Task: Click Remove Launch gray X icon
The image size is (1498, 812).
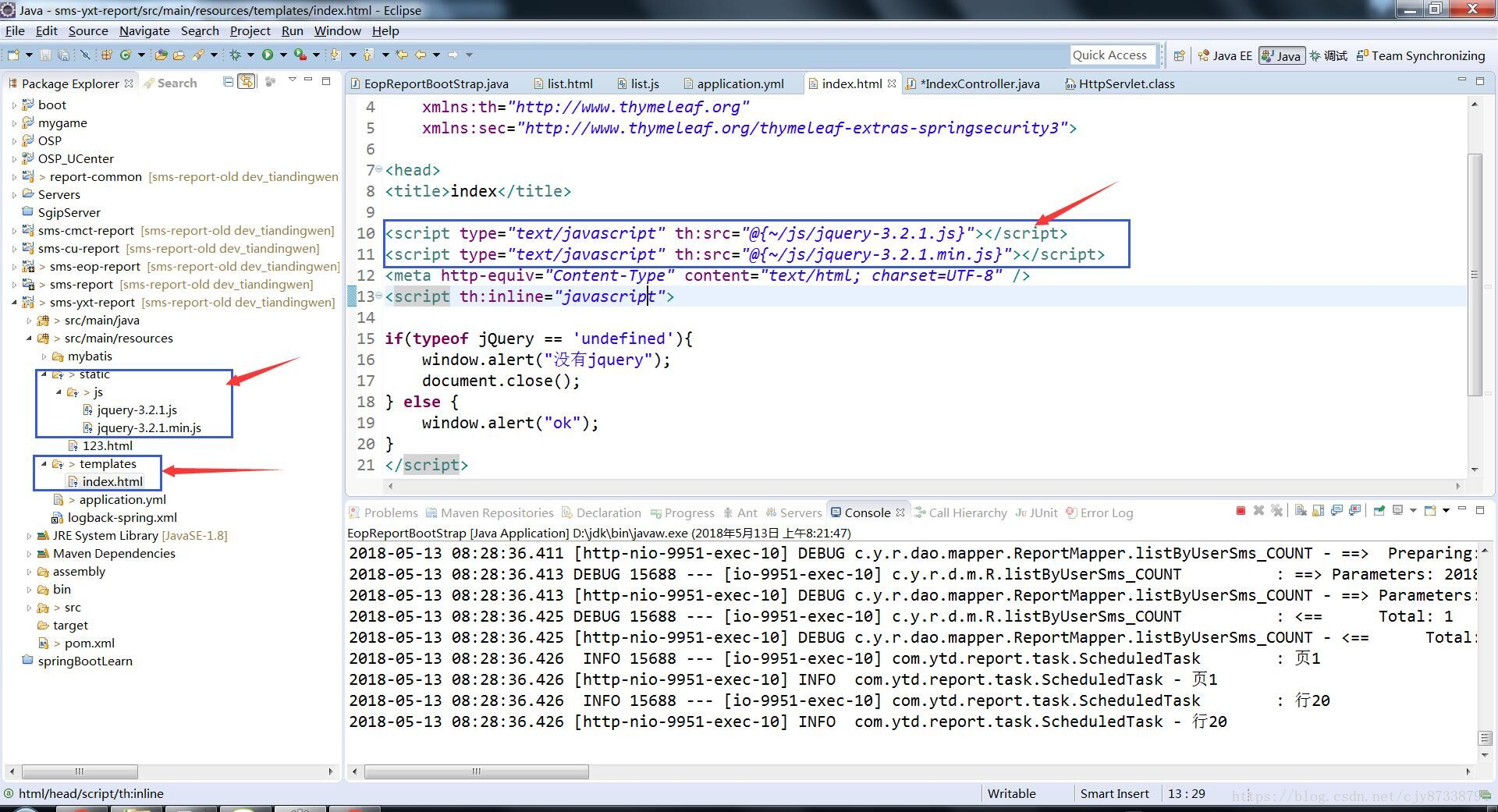Action: click(1258, 511)
